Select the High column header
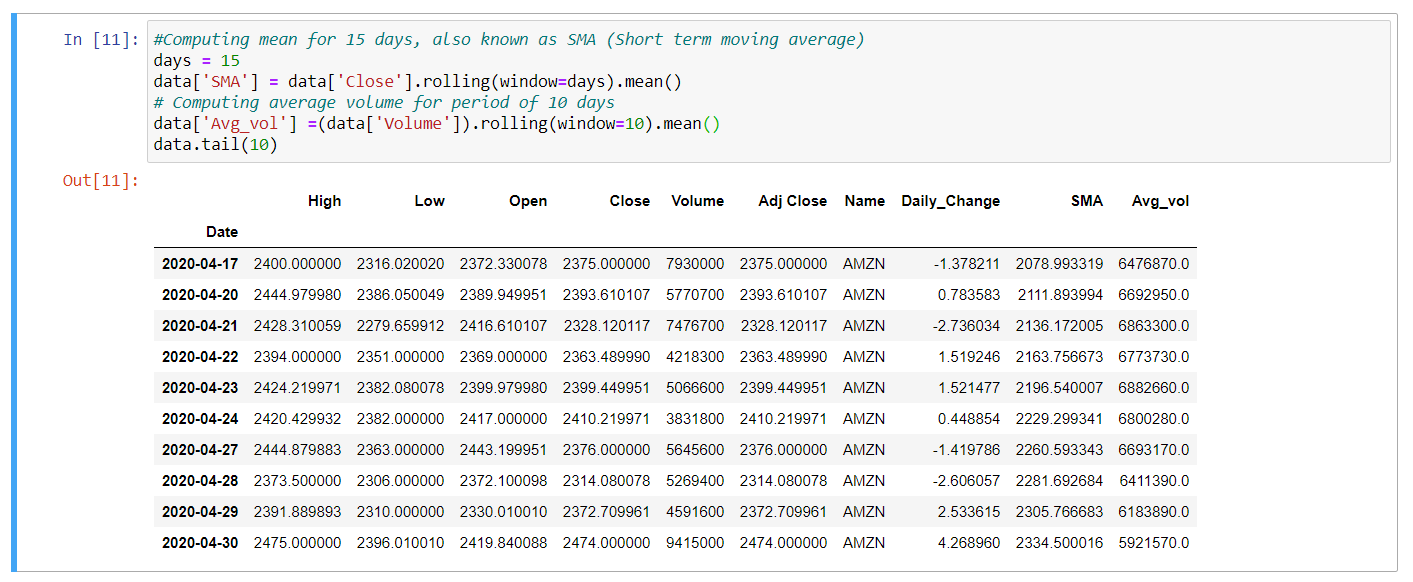This screenshot has height=582, width=1413. pyautogui.click(x=324, y=201)
